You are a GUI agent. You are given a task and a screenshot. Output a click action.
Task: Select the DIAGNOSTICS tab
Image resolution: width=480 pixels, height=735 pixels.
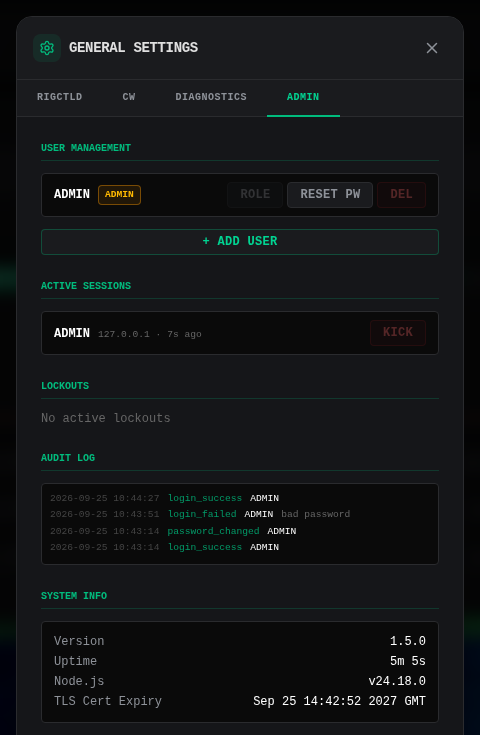pyautogui.click(x=211, y=97)
